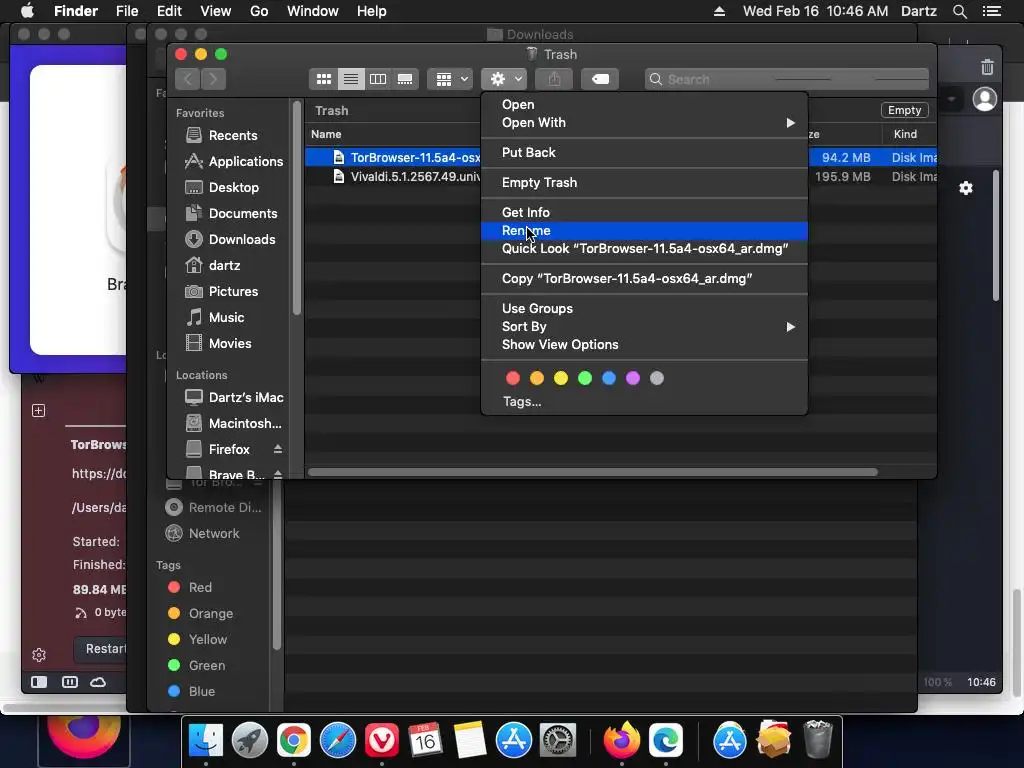Expand the Open With submenu
Viewport: 1024px width, 768px height.
(x=644, y=123)
